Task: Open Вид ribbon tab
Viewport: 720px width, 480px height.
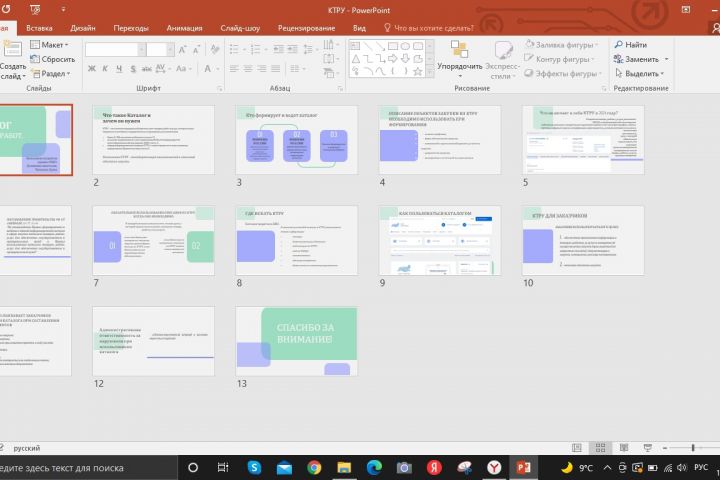Action: coord(359,28)
